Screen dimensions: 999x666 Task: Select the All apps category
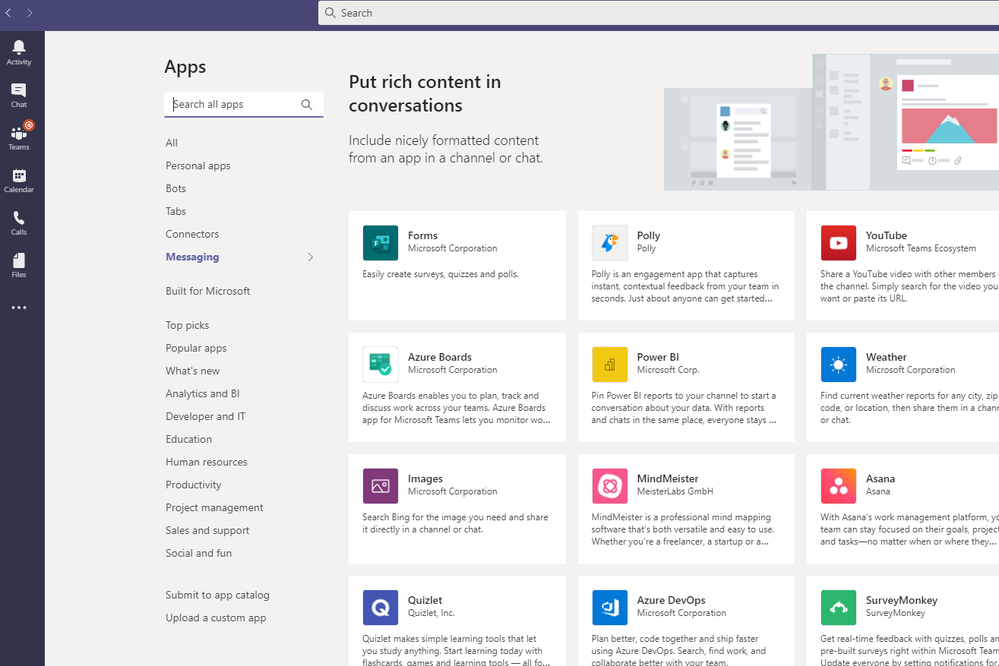(x=171, y=143)
